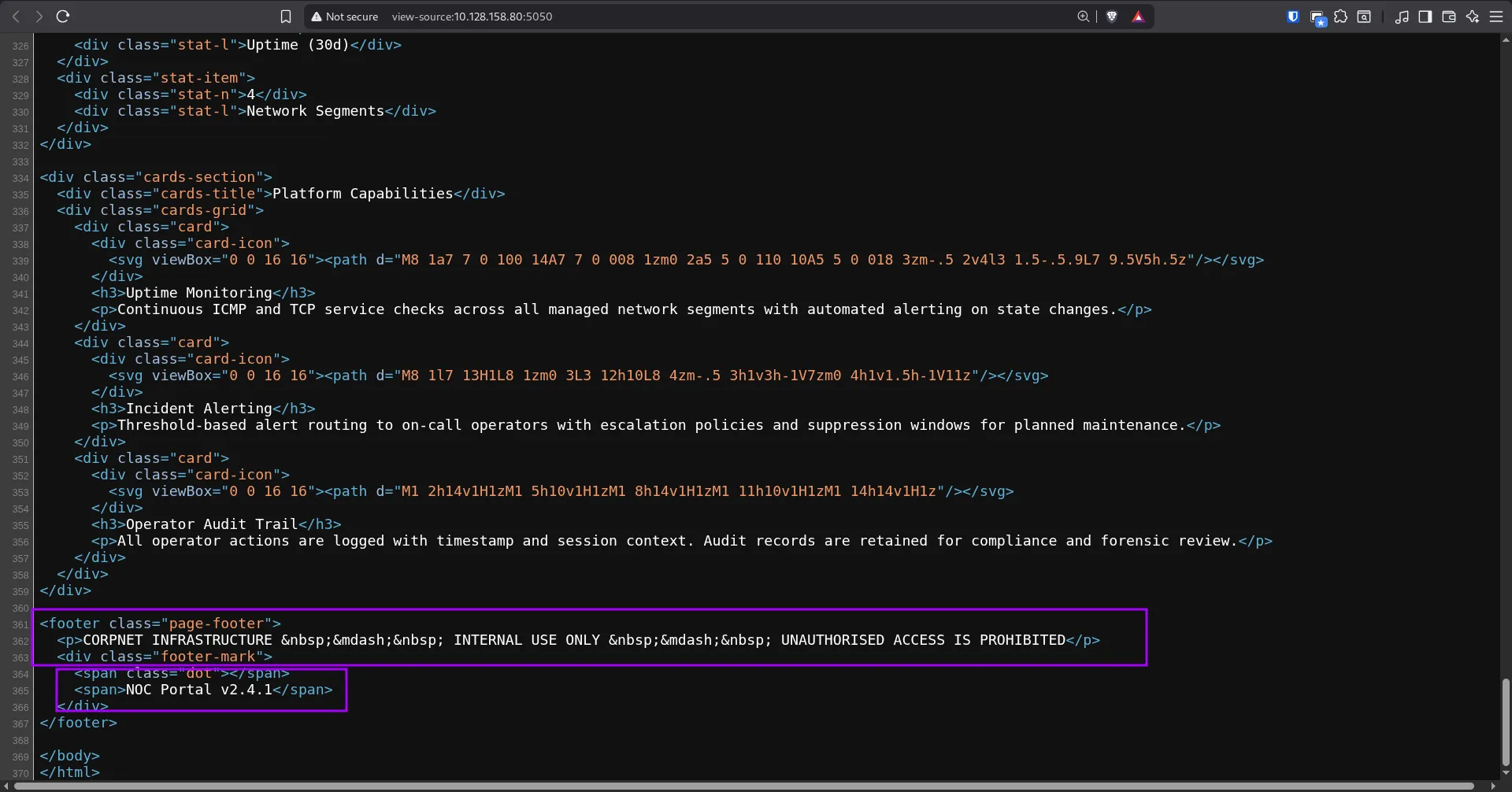Screen dimensions: 1512x792
Task: Open the Brave Rewards triangle icon
Action: point(1138,17)
